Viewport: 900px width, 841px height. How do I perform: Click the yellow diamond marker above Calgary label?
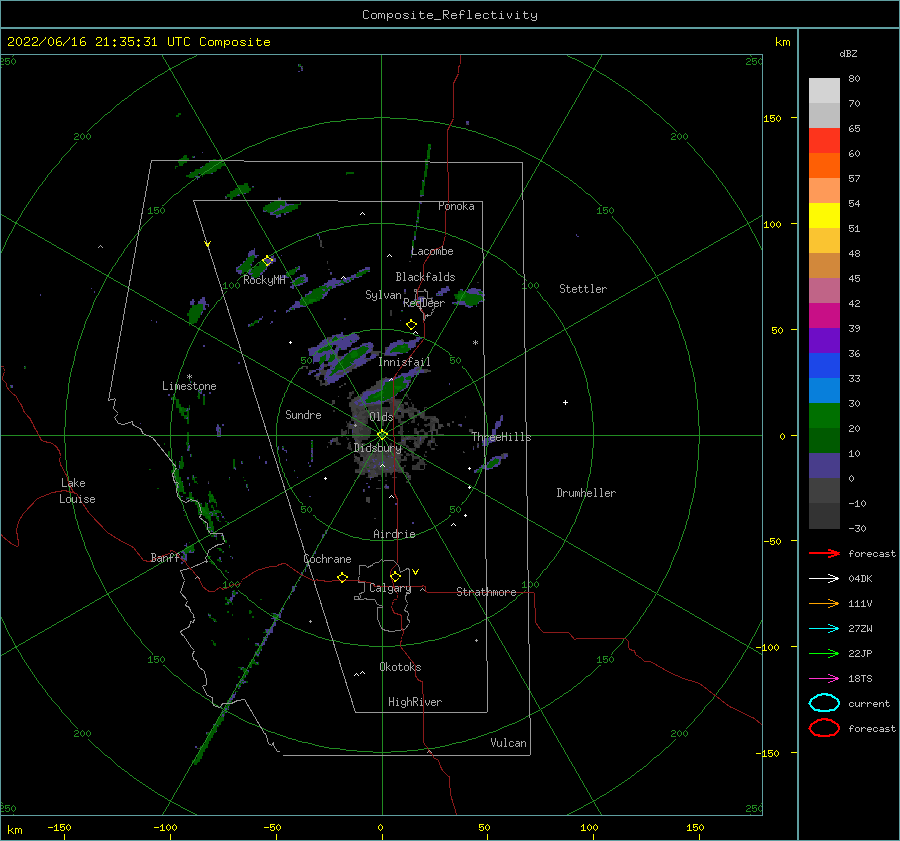pyautogui.click(x=395, y=576)
